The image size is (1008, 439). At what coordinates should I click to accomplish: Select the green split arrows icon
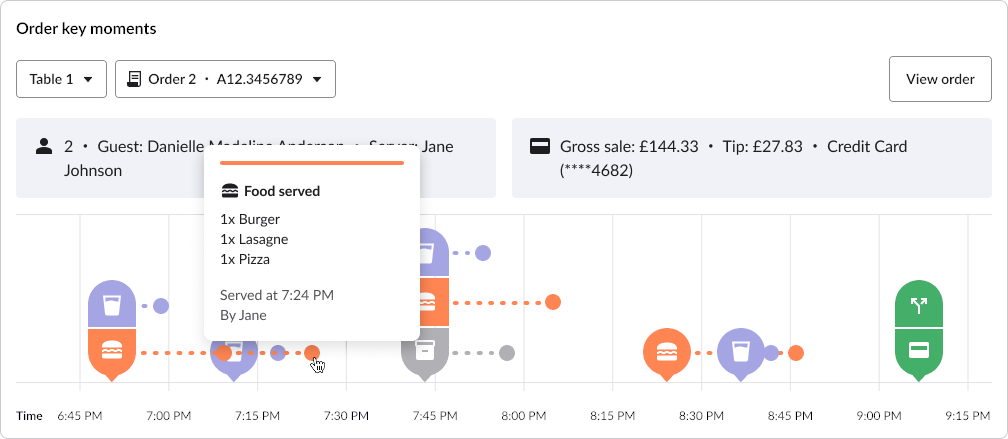(919, 305)
